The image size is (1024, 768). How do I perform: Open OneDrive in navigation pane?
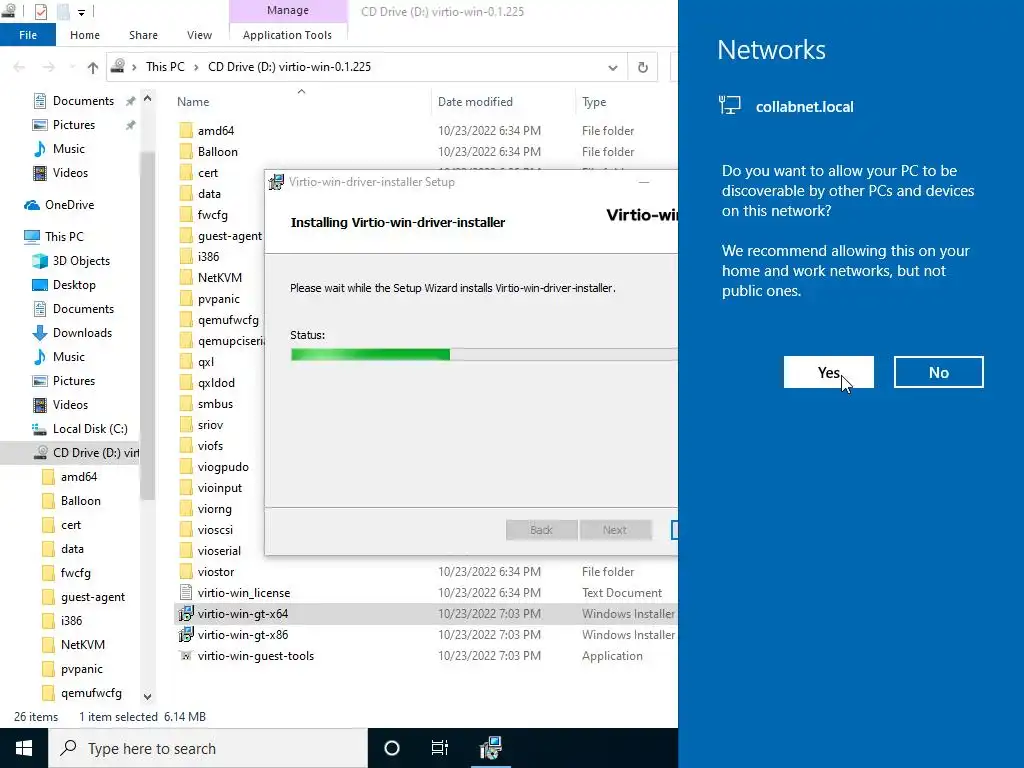coord(69,204)
